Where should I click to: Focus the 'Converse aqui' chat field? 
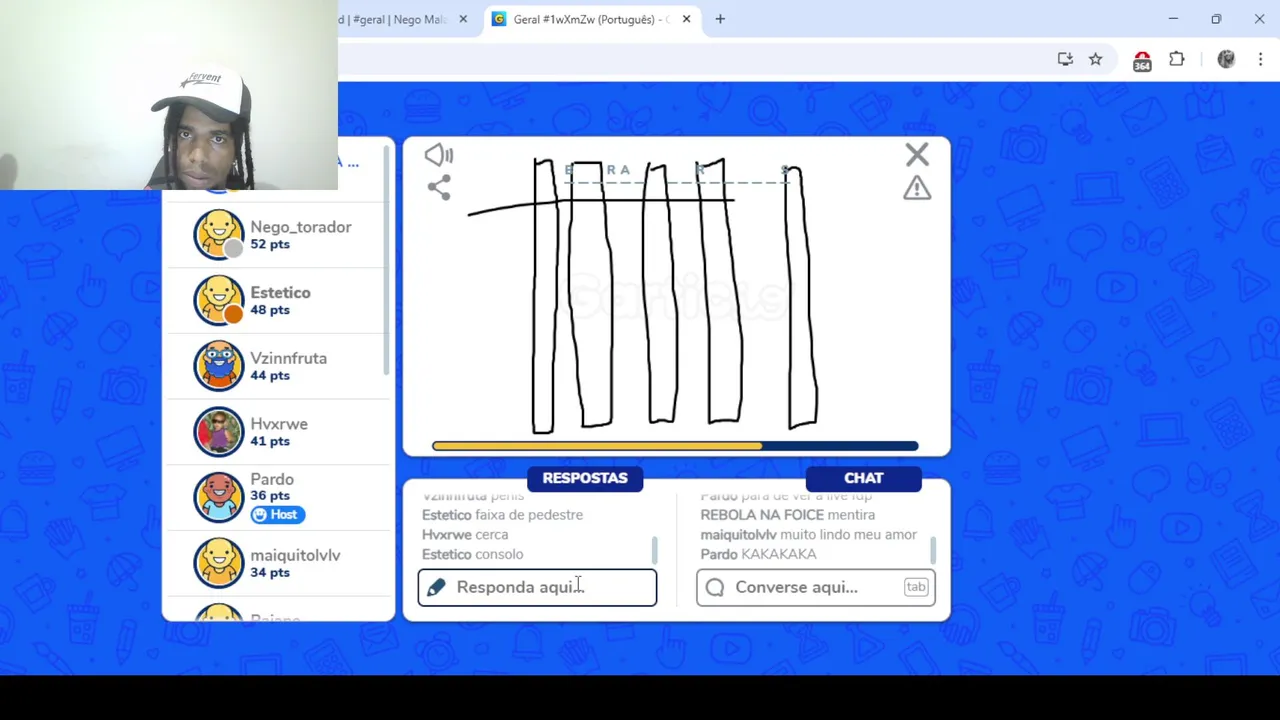click(x=815, y=587)
